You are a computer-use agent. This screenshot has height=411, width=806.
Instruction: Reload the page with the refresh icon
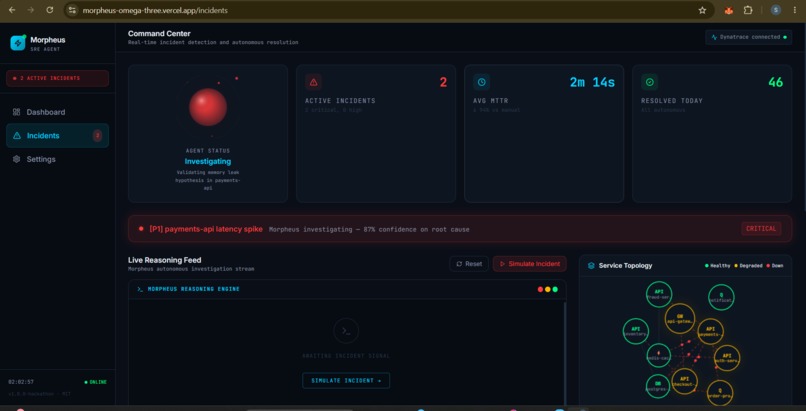pyautogui.click(x=49, y=10)
